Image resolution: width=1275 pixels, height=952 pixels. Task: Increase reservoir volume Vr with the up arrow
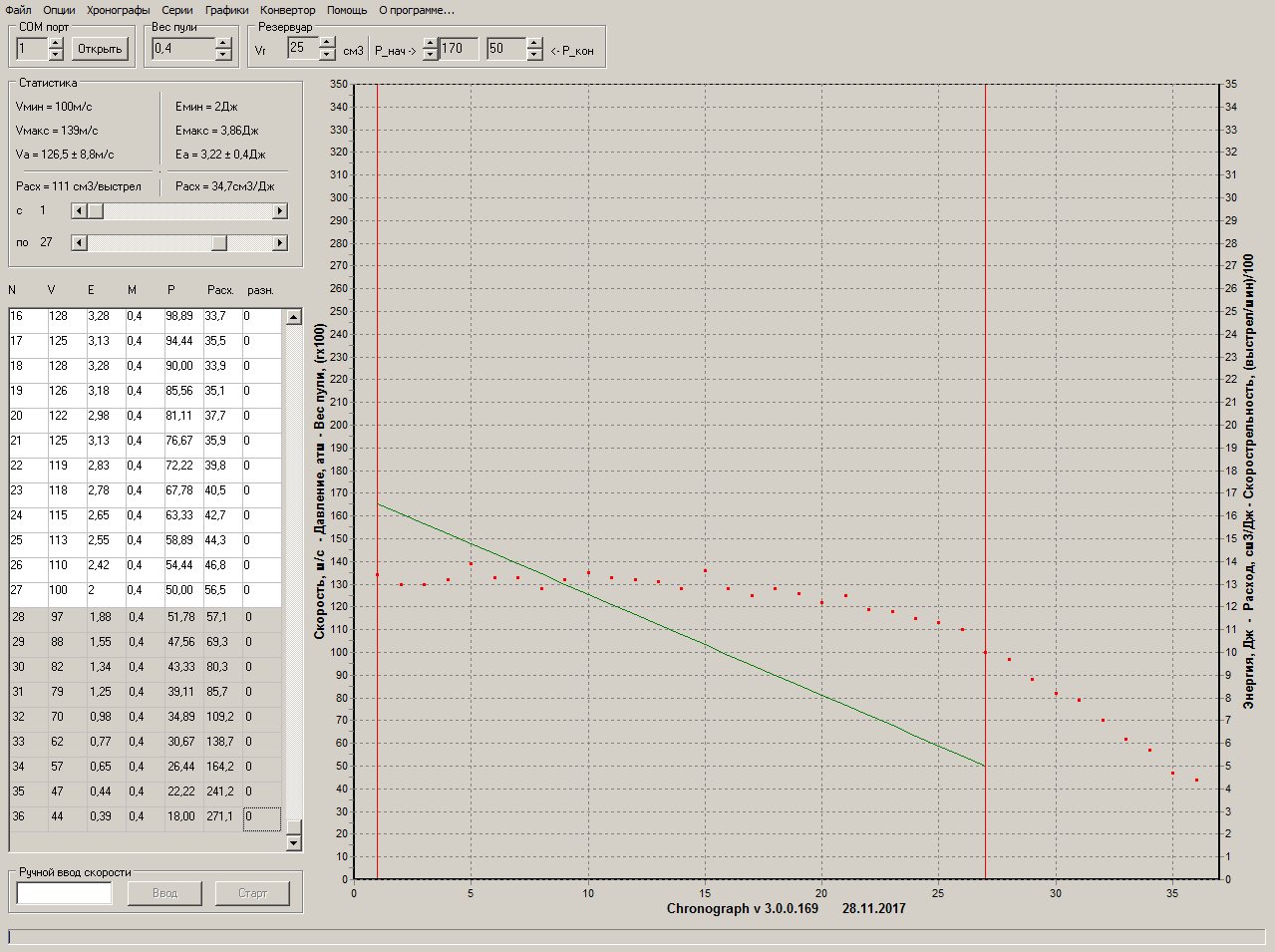click(x=327, y=43)
